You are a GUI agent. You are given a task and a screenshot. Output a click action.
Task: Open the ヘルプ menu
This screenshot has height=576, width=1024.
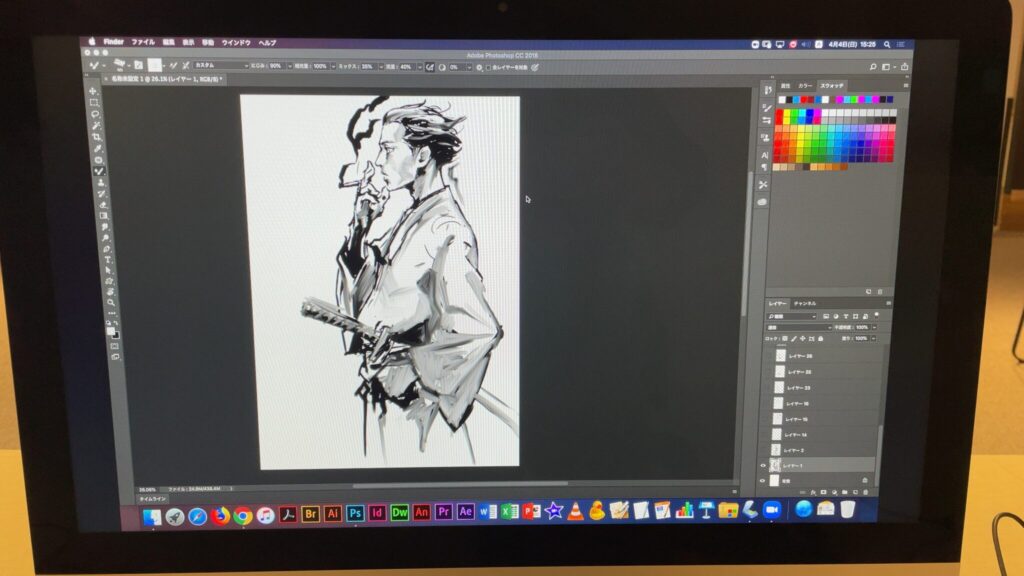(267, 42)
